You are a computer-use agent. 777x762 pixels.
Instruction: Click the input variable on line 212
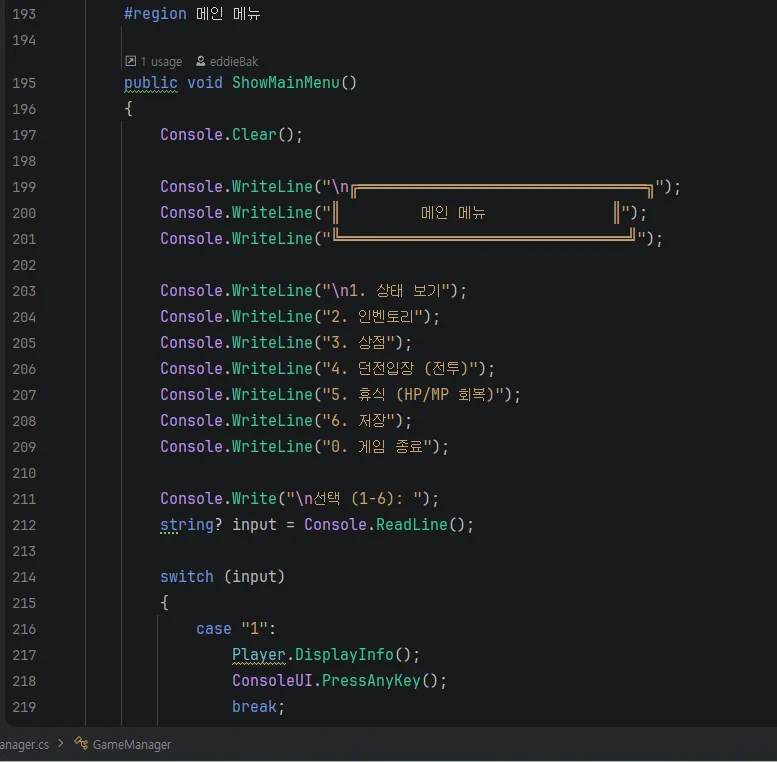tap(254, 524)
